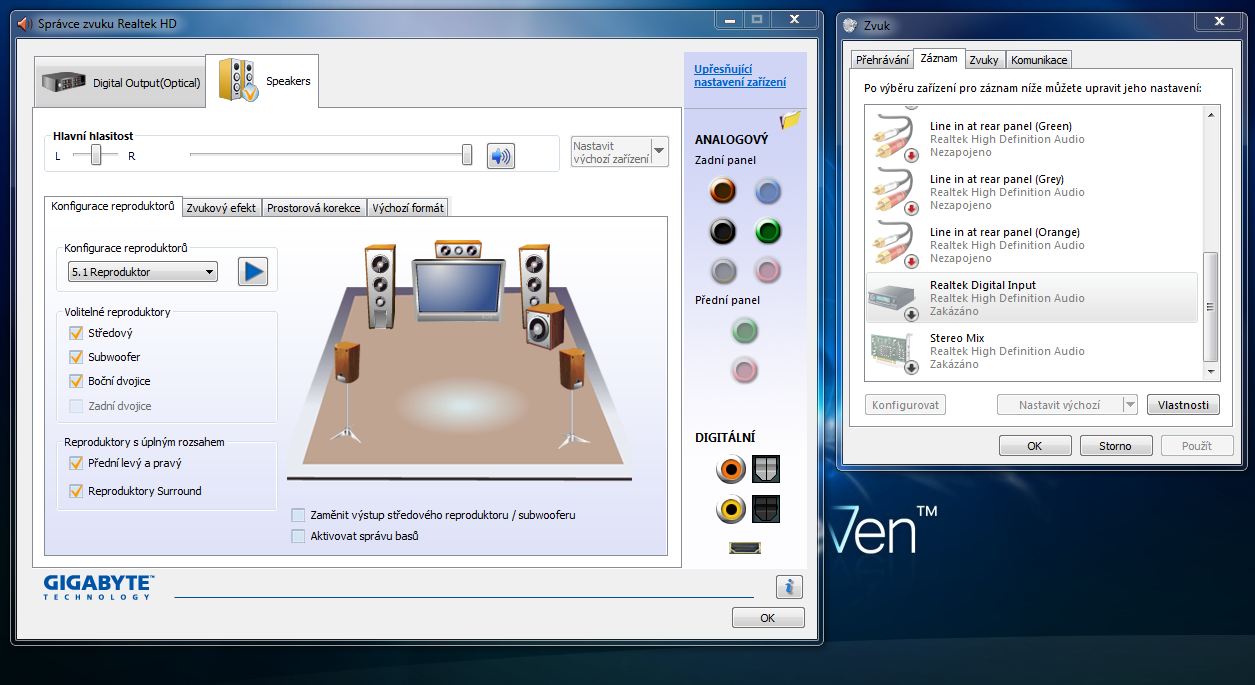Uncheck the Středový speaker checkbox
The height and width of the screenshot is (685, 1255).
(x=76, y=333)
